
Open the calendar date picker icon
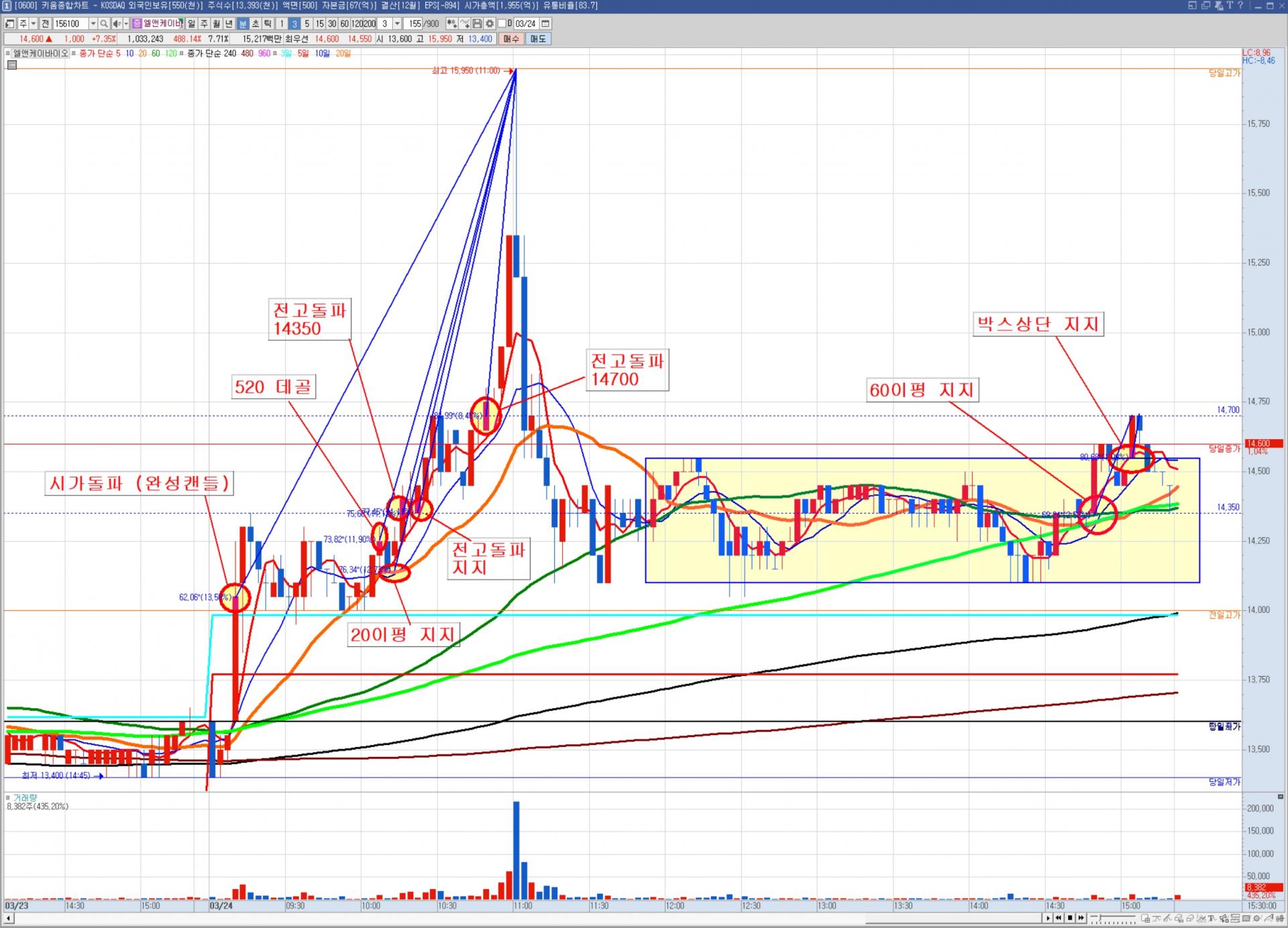pyautogui.click(x=545, y=23)
